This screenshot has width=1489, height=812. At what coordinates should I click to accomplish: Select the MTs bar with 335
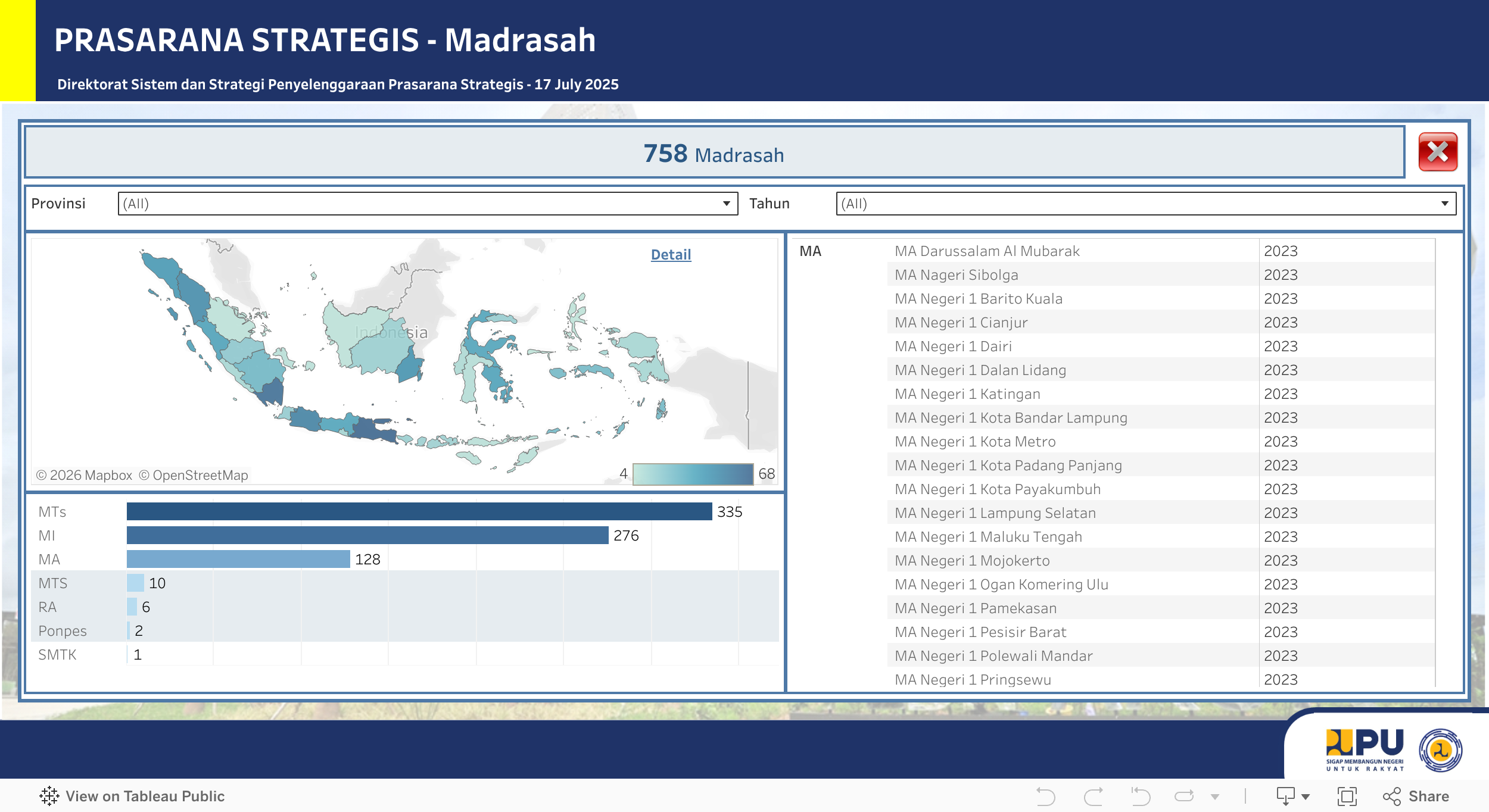tap(419, 511)
